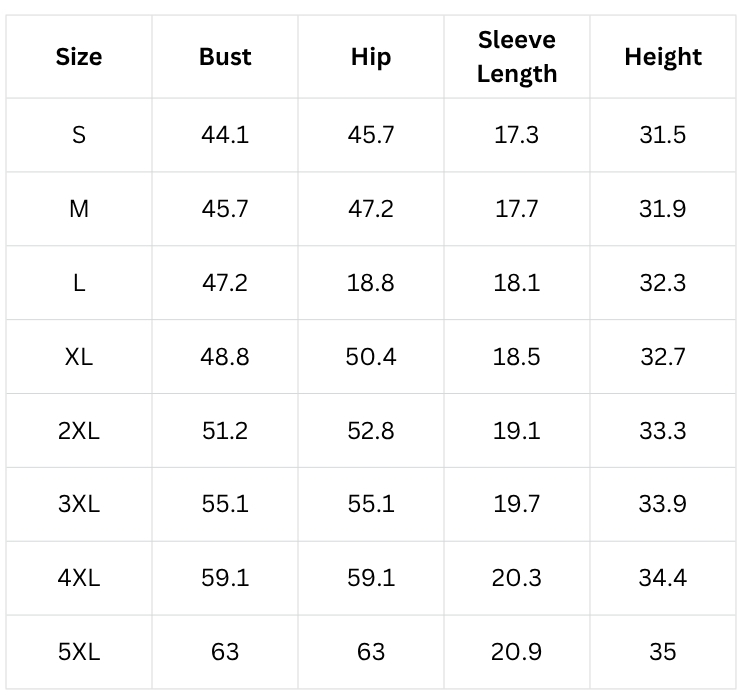Click the Hip column header
Image resolution: width=740 pixels, height=700 pixels.
coord(371,57)
